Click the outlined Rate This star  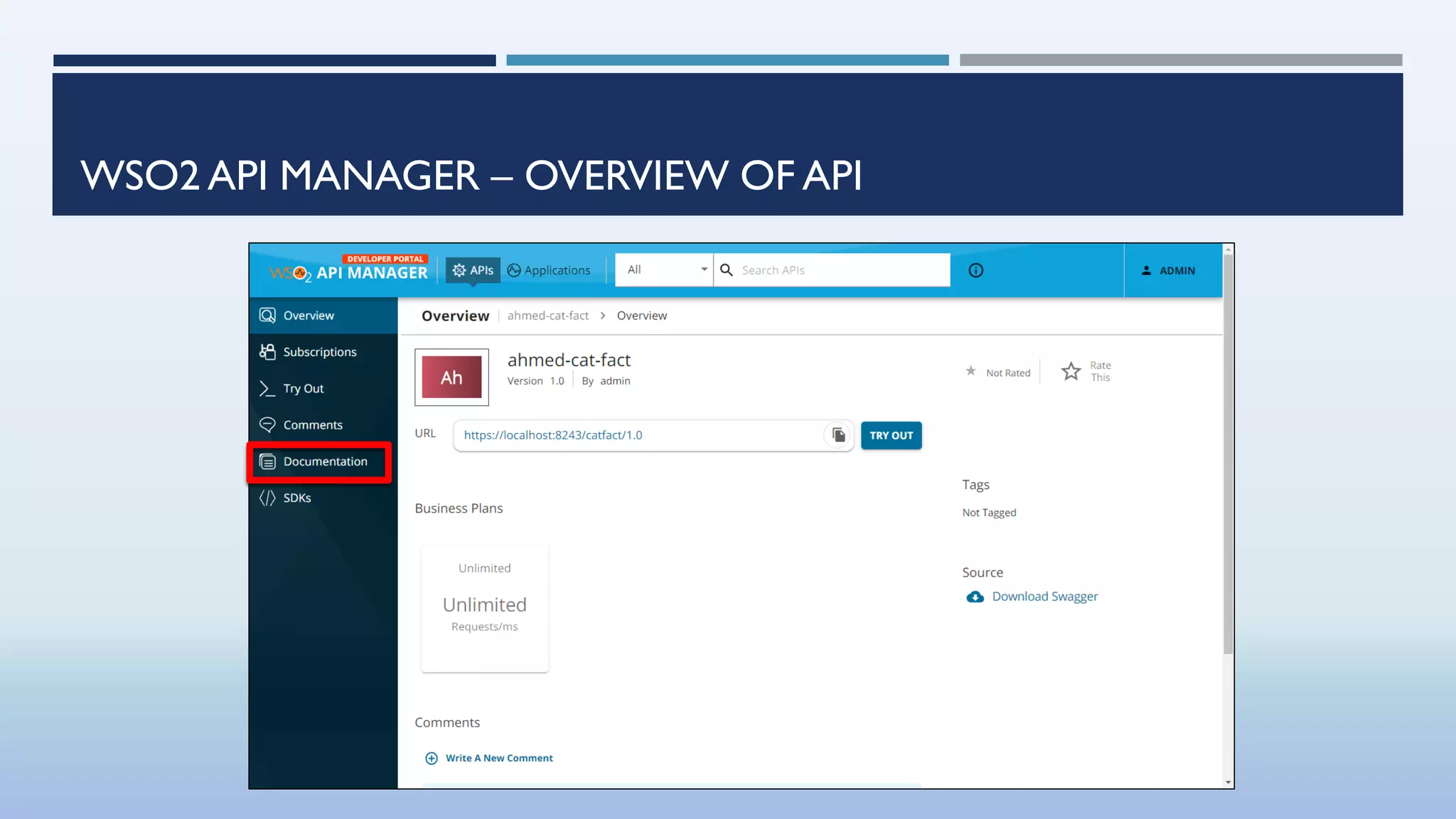[1071, 371]
